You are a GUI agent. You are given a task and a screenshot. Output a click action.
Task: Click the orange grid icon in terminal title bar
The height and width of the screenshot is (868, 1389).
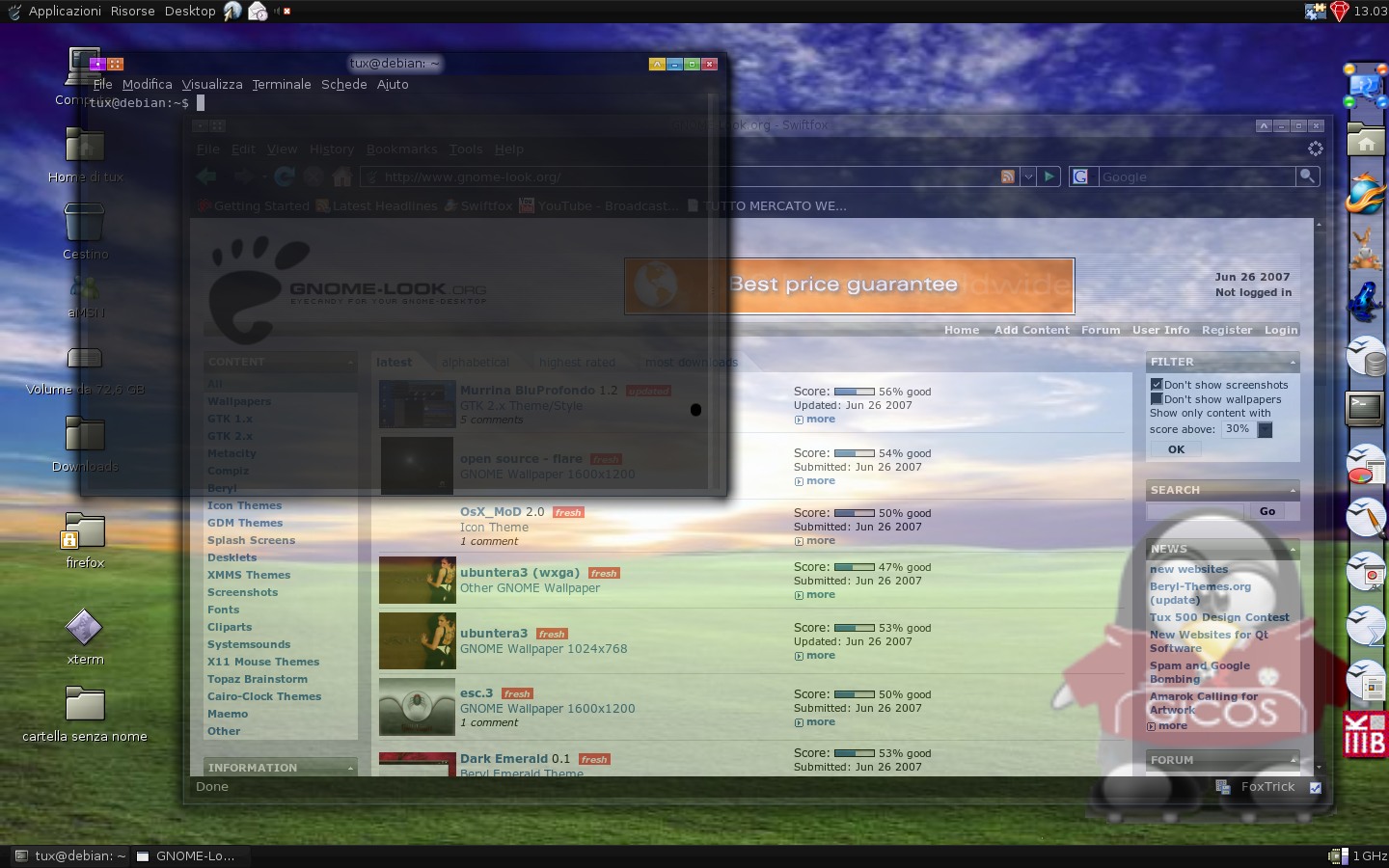click(x=116, y=64)
